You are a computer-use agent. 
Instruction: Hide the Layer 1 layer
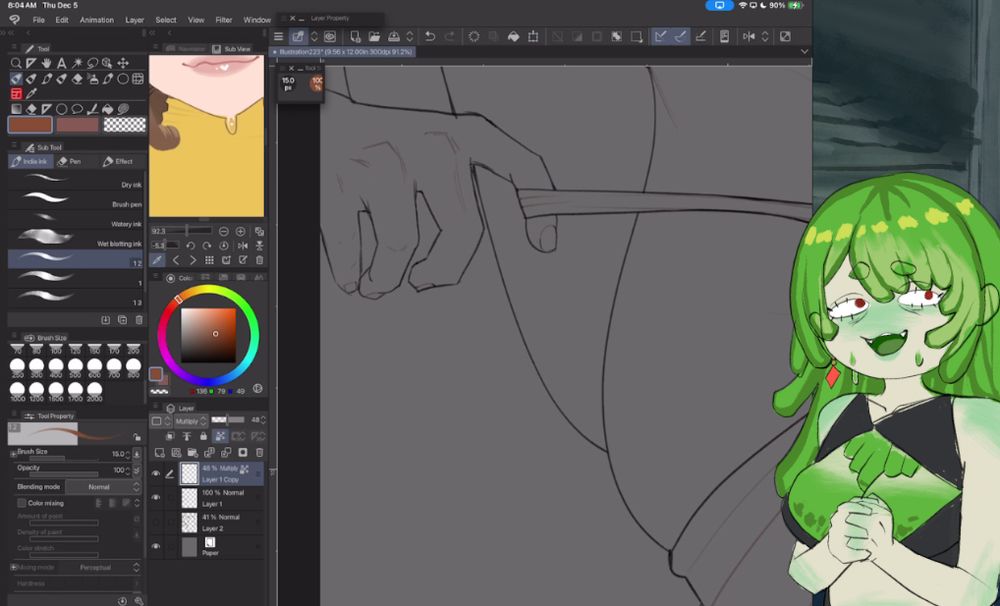[x=156, y=498]
